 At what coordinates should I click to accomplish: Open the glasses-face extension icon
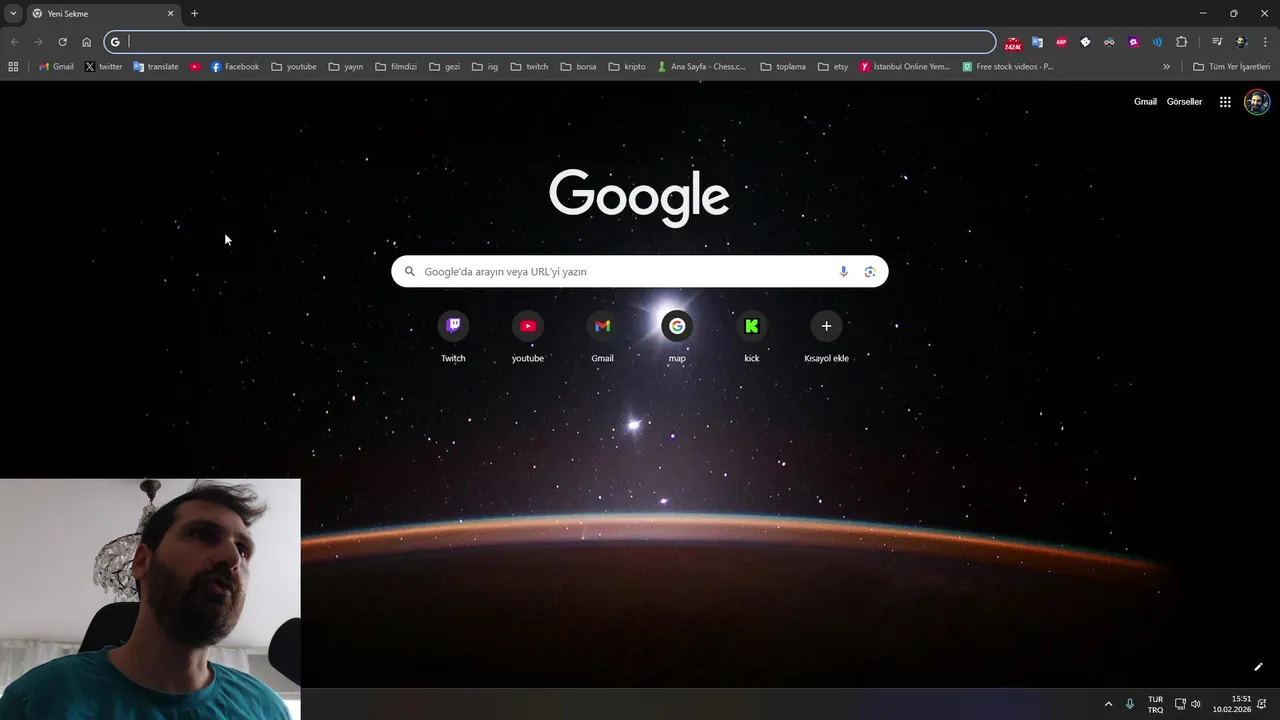pos(1109,42)
